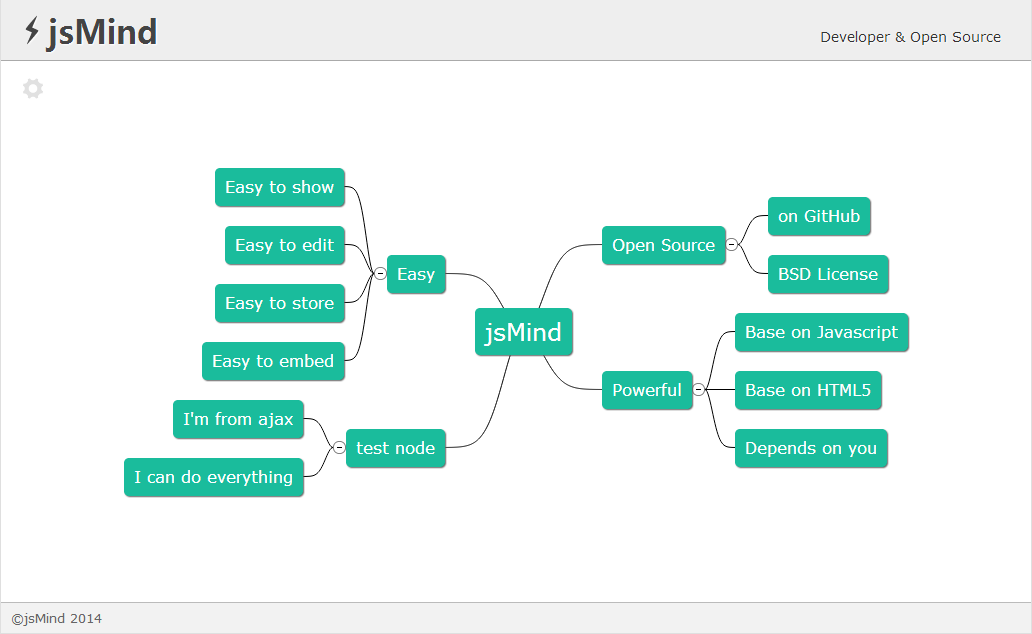Select the I'm from ajax node
The height and width of the screenshot is (634, 1032).
238,419
